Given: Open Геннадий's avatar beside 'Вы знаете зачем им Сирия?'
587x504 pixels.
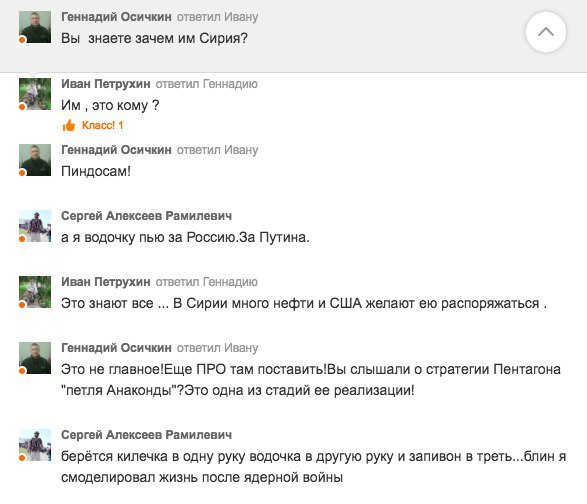Looking at the screenshot, I should click(x=35, y=27).
